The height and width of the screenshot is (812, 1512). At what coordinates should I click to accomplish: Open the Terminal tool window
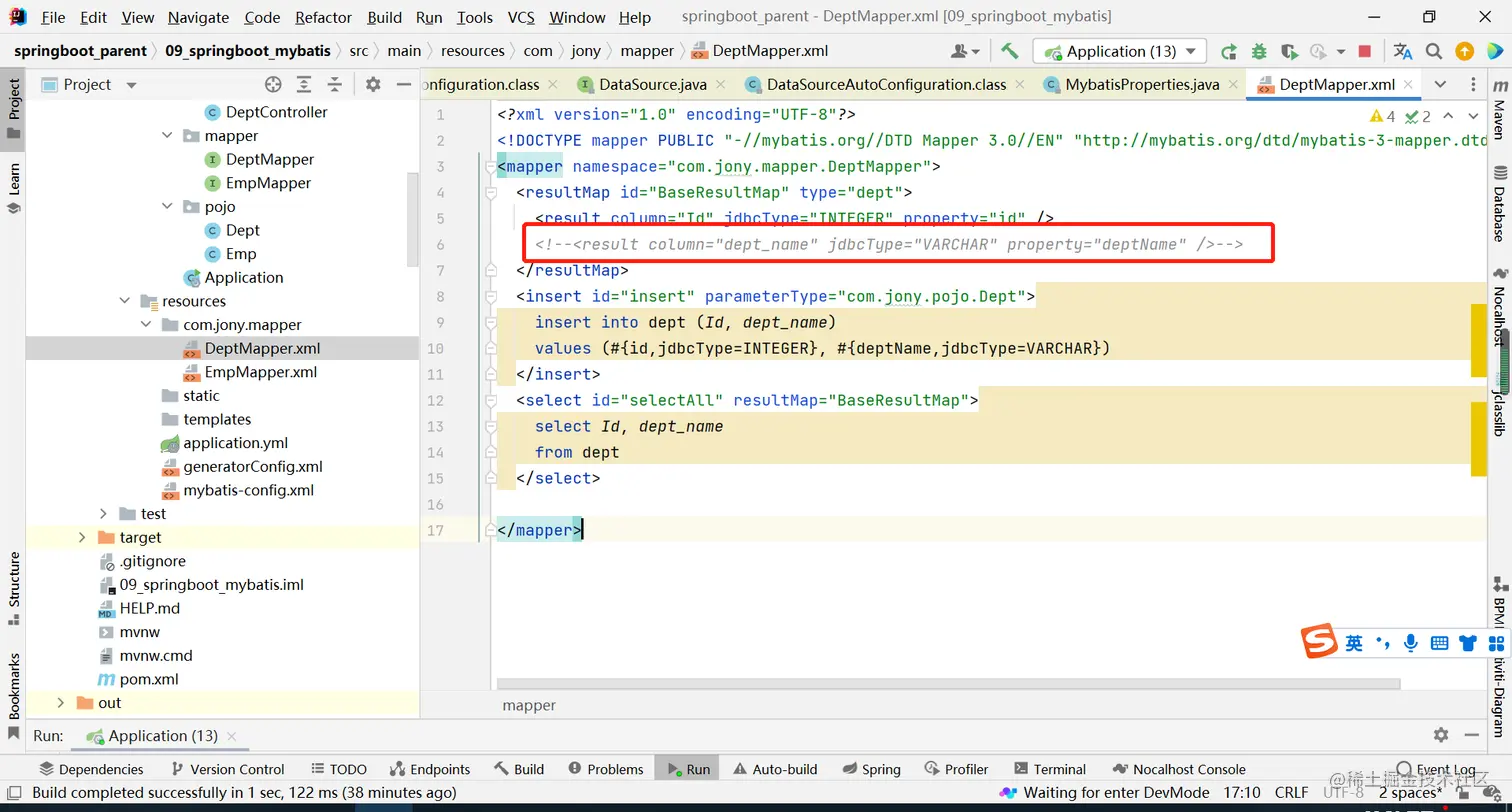pyautogui.click(x=1050, y=769)
